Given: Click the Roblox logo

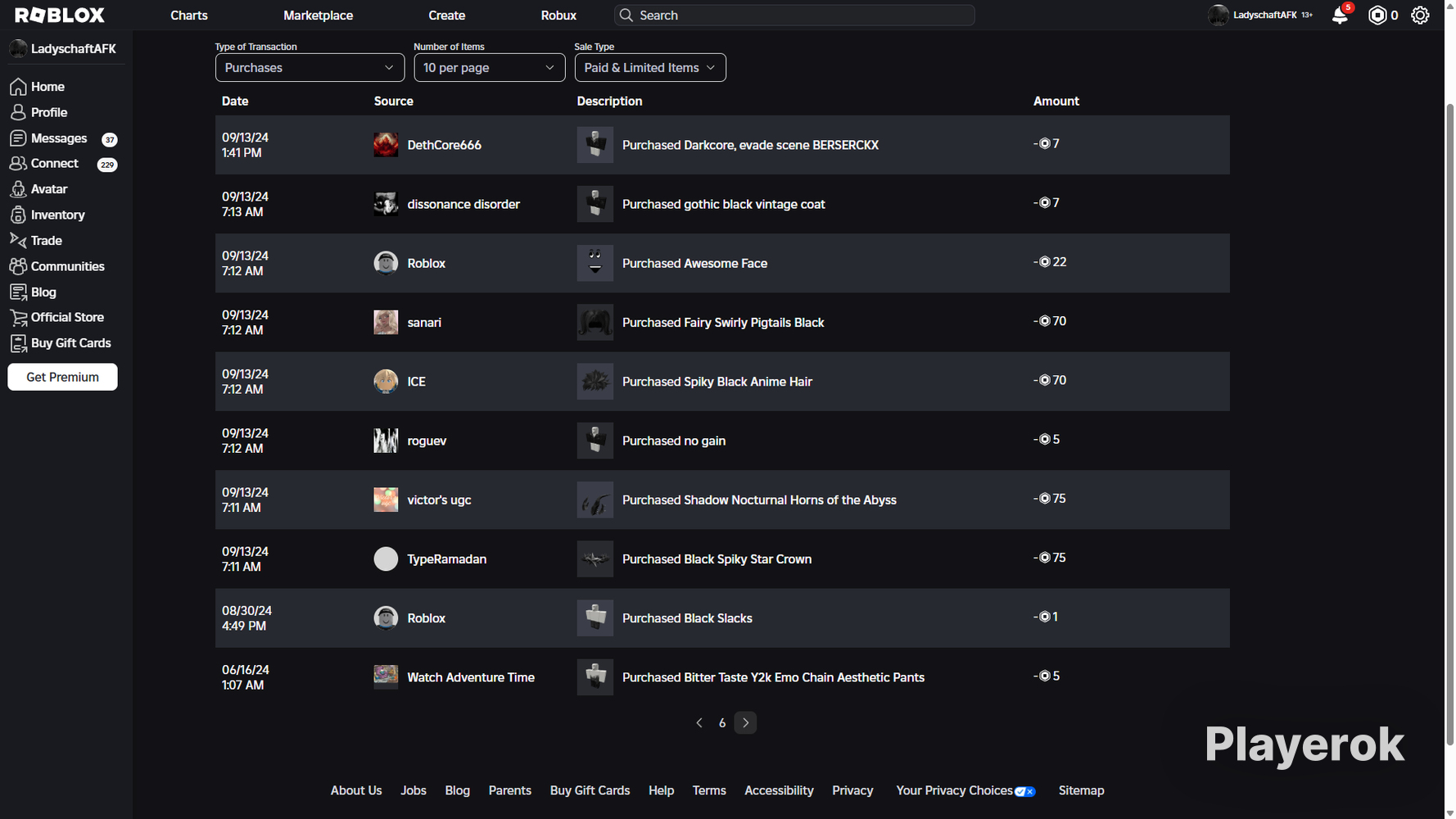Looking at the screenshot, I should tap(60, 15).
